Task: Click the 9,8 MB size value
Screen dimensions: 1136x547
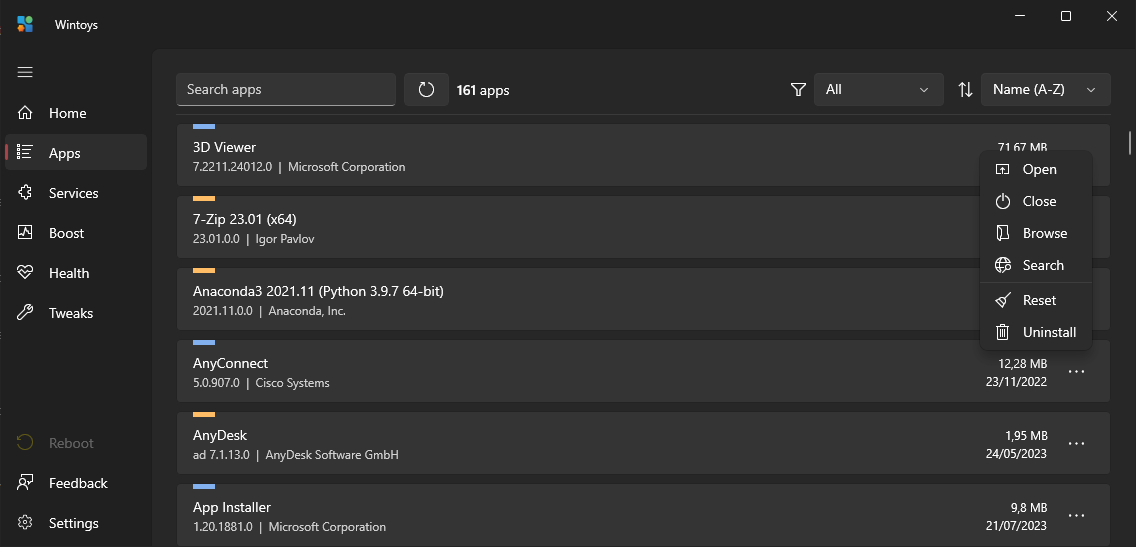Action: point(1029,507)
